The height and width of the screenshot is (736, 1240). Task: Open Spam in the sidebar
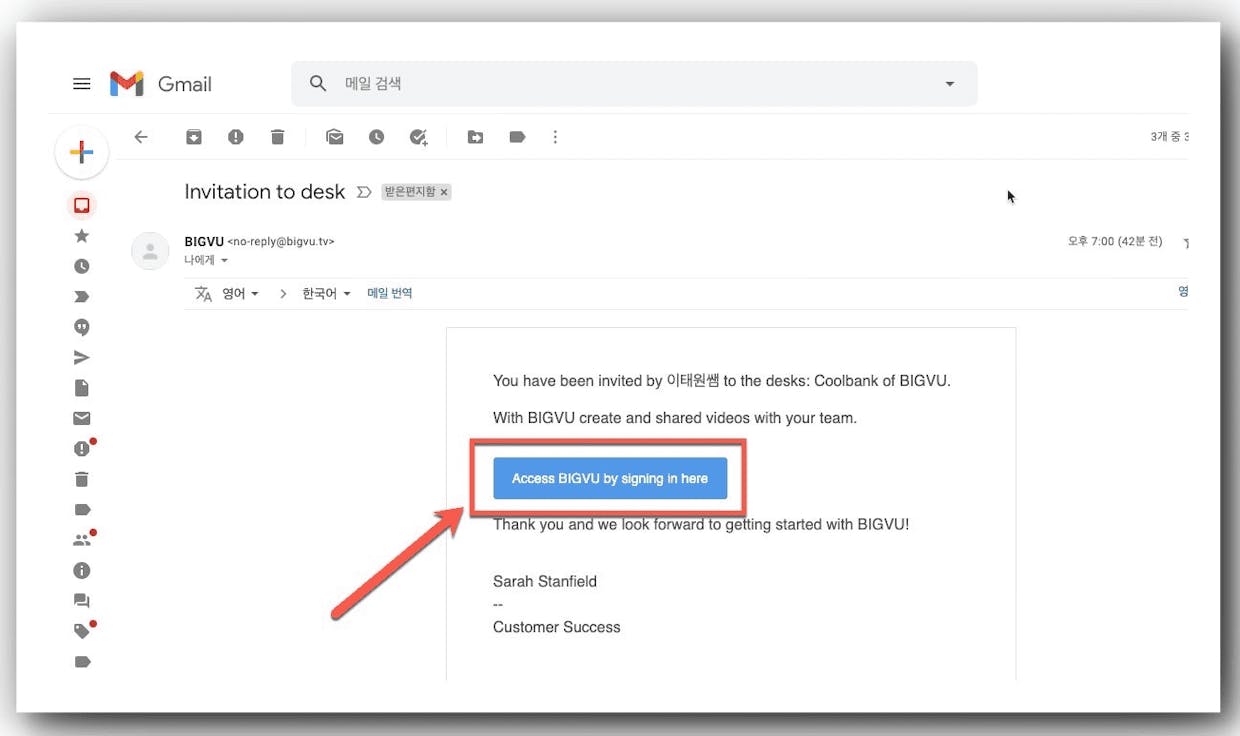[83, 448]
